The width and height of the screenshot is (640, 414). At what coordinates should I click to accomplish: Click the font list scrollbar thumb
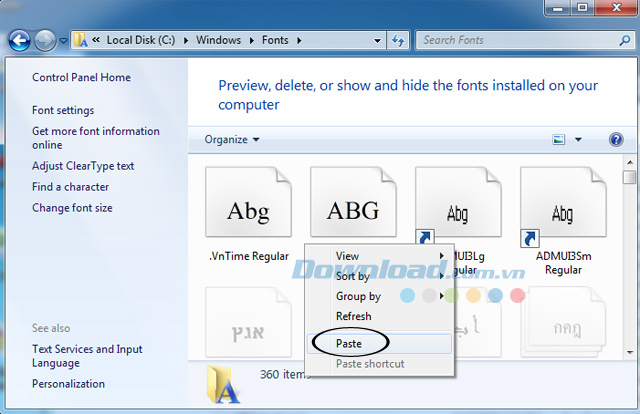630,178
